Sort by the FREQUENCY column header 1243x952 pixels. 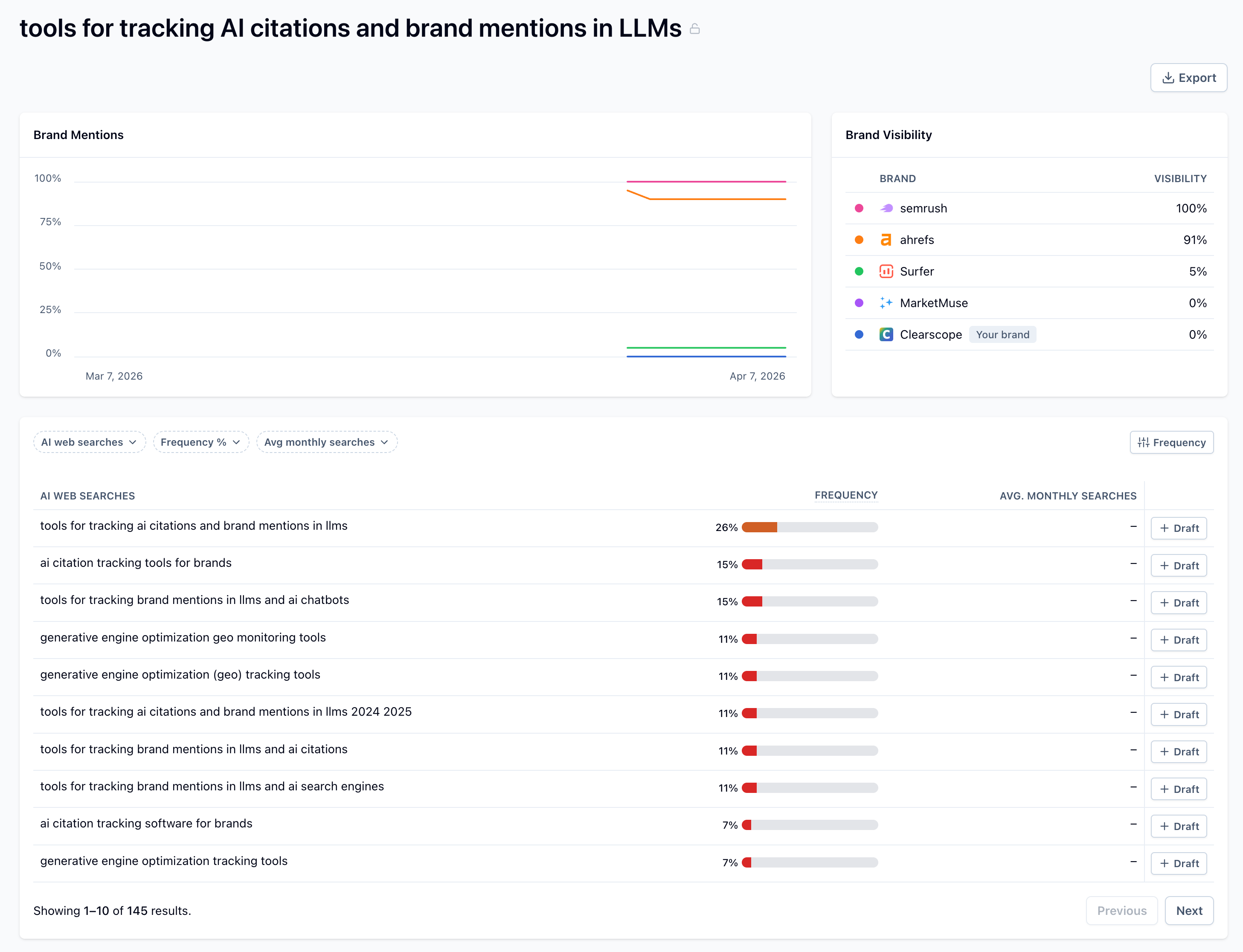pyautogui.click(x=846, y=495)
